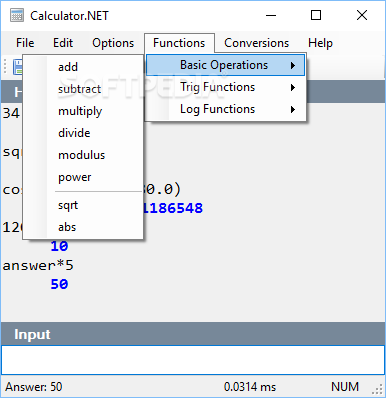Click the result value 50 in history
The height and width of the screenshot is (398, 386).
click(x=59, y=284)
